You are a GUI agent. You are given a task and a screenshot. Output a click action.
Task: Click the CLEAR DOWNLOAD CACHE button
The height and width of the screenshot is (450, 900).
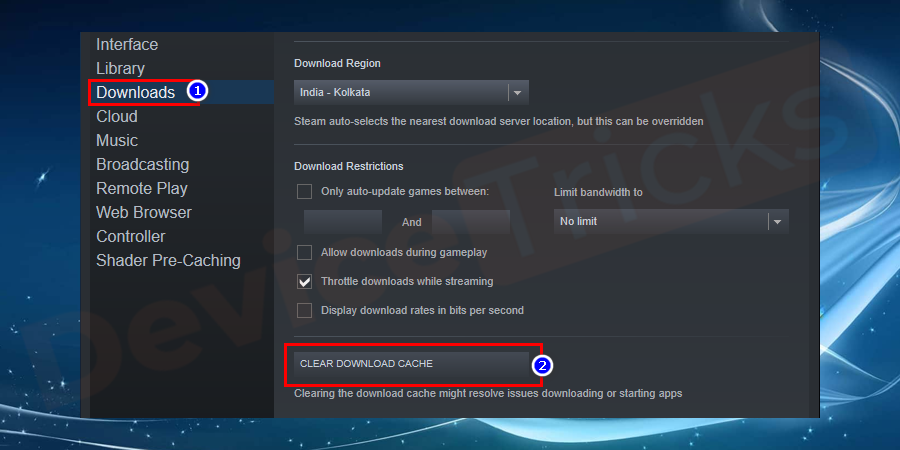(411, 364)
